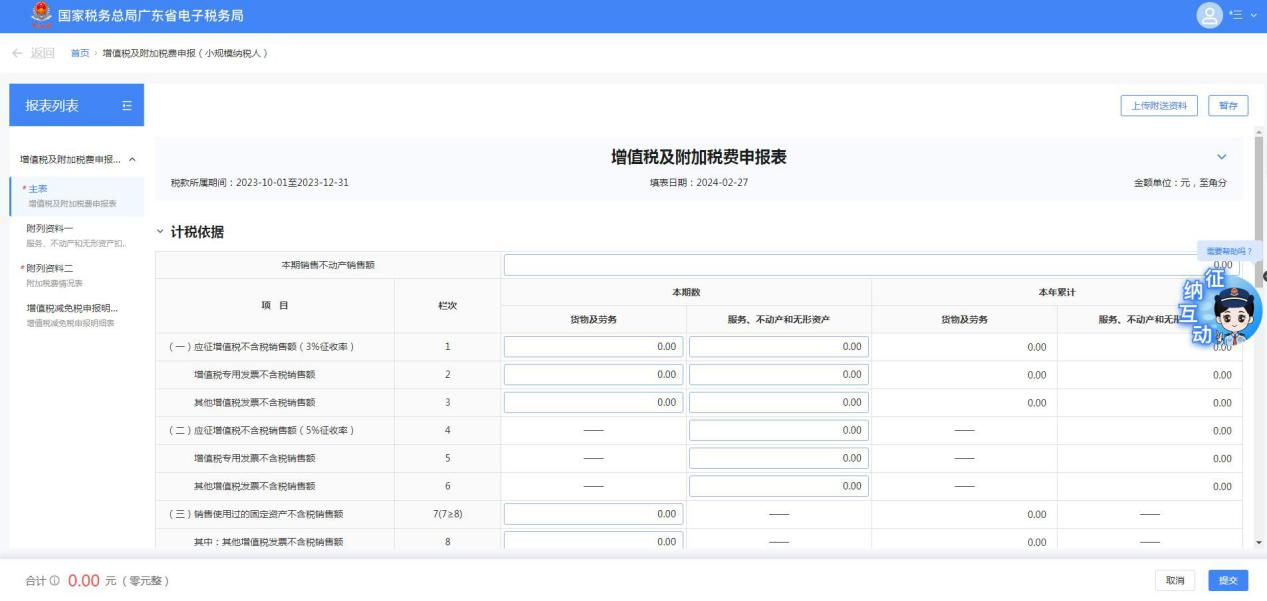
Task: Collapse the 计税依据 section
Action: point(161,232)
